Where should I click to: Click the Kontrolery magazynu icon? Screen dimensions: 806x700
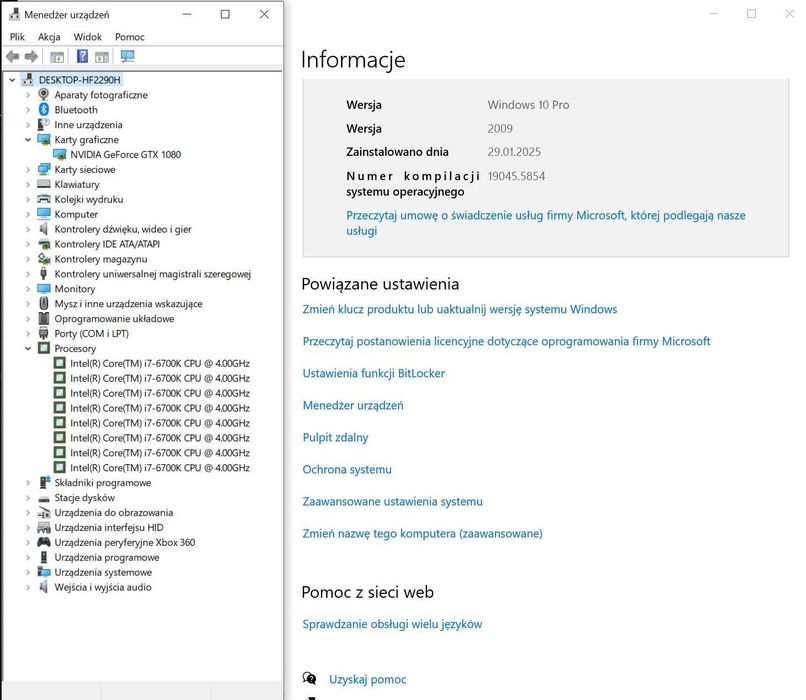pyautogui.click(x=44, y=259)
